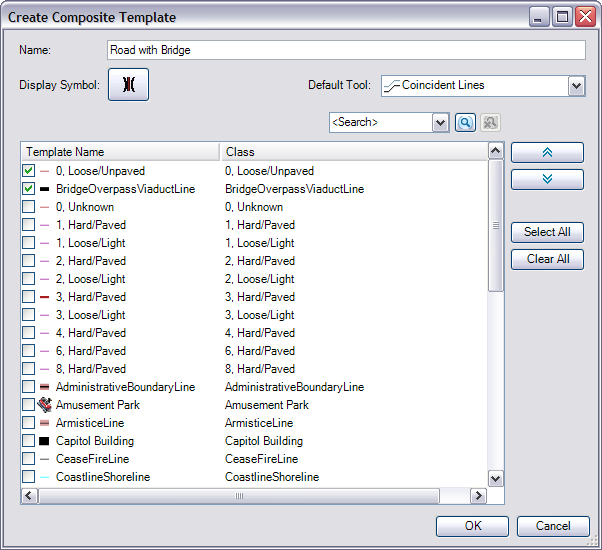This screenshot has height=550, width=602.
Task: Click the AdministrativeBoundaryLine symbol icon
Action: pyautogui.click(x=44, y=387)
